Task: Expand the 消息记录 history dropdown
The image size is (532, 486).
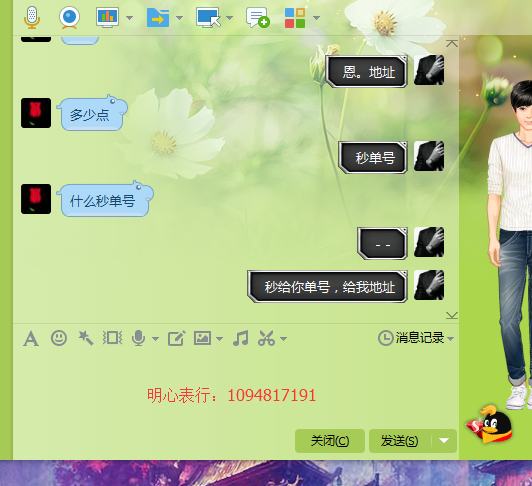Action: (451, 338)
